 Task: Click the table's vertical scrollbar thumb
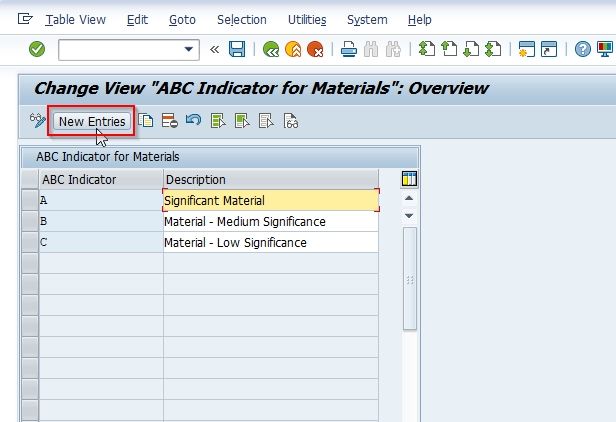coord(410,279)
